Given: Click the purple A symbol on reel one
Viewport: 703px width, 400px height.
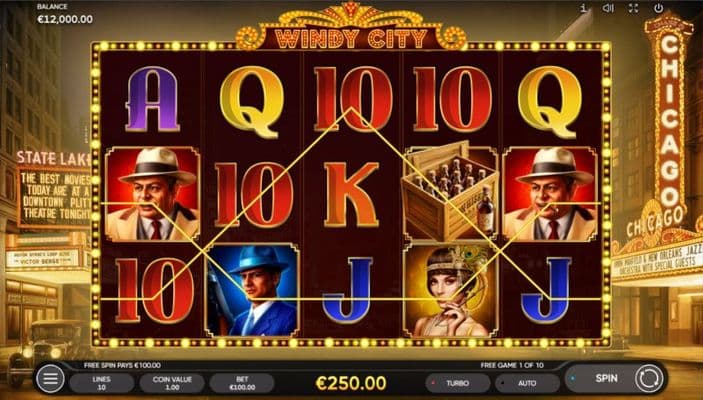Looking at the screenshot, I should pos(152,99).
